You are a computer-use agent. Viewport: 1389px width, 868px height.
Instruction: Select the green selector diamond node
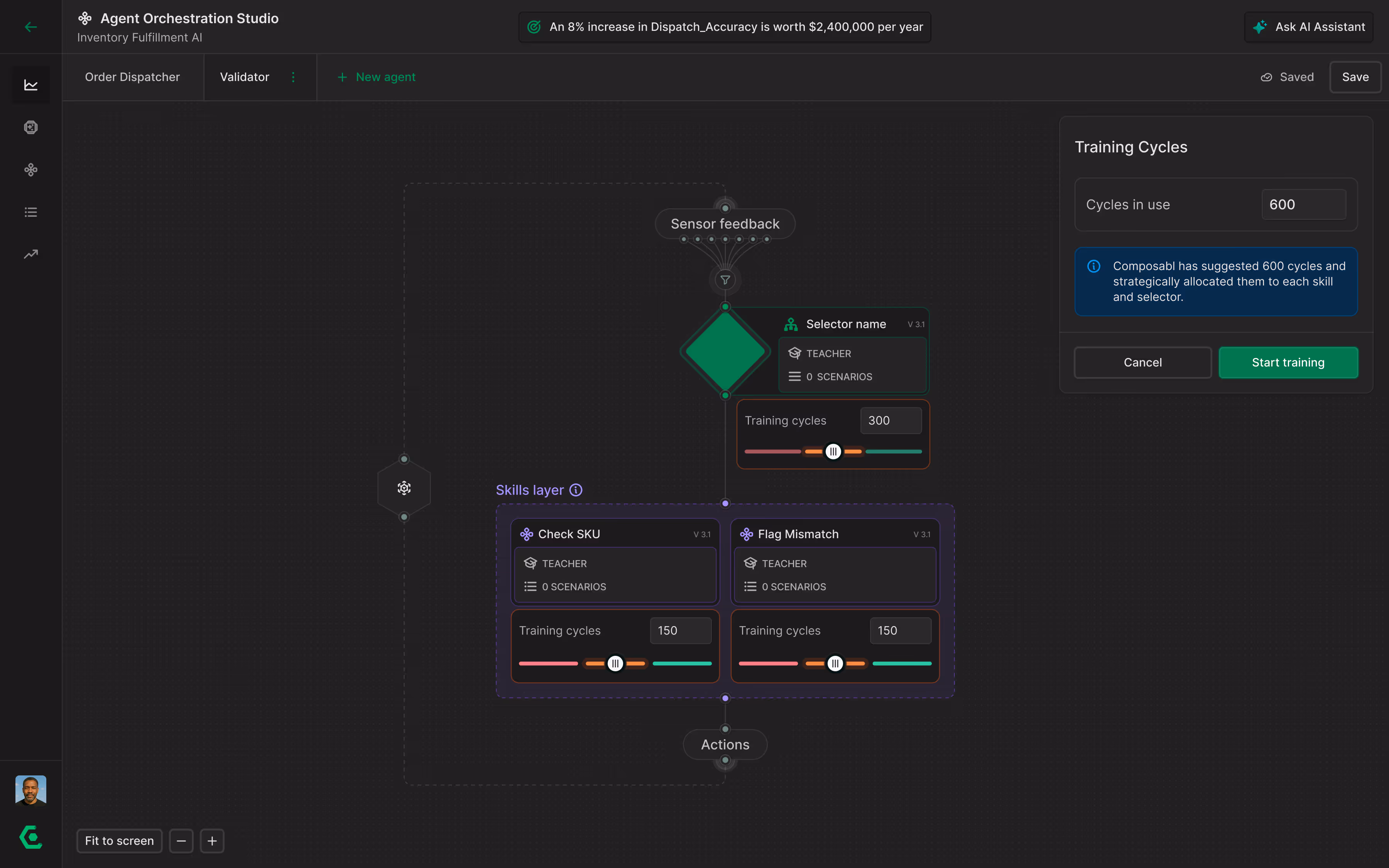pyautogui.click(x=725, y=351)
